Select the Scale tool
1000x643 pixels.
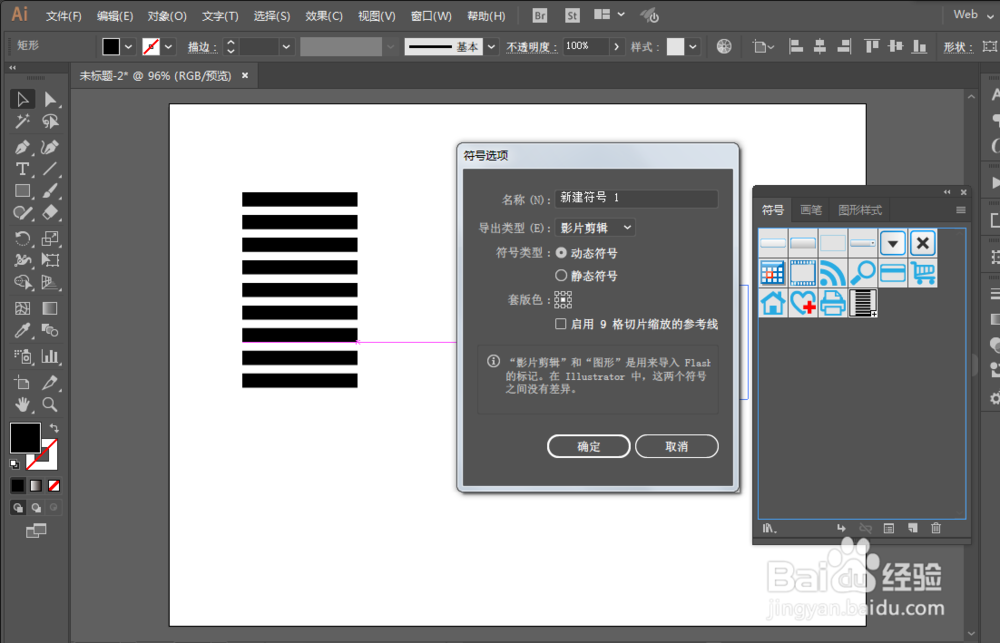(x=50, y=239)
